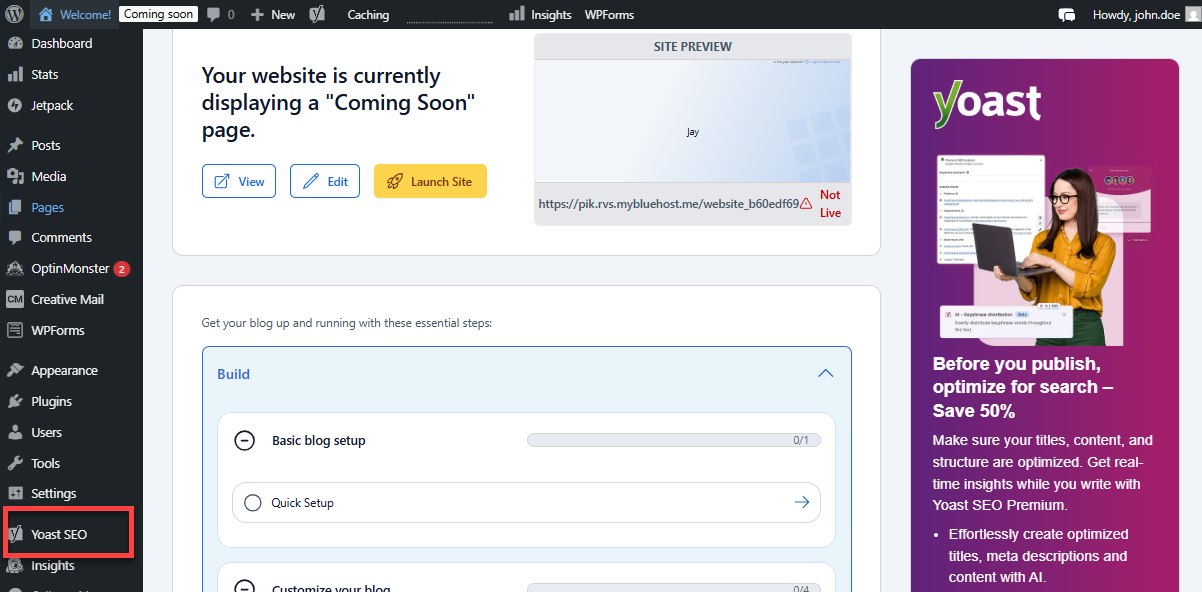Expand the Customize your blog section

(x=245, y=587)
